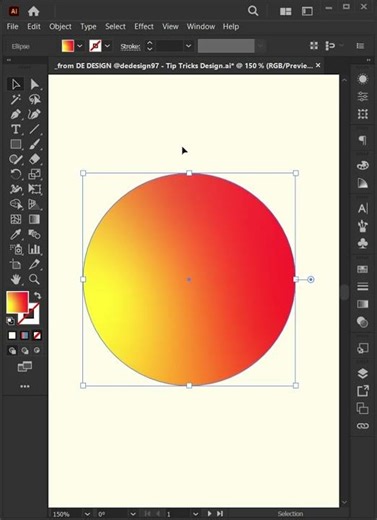Open the Select menu
377x520 pixels.
[x=115, y=26]
